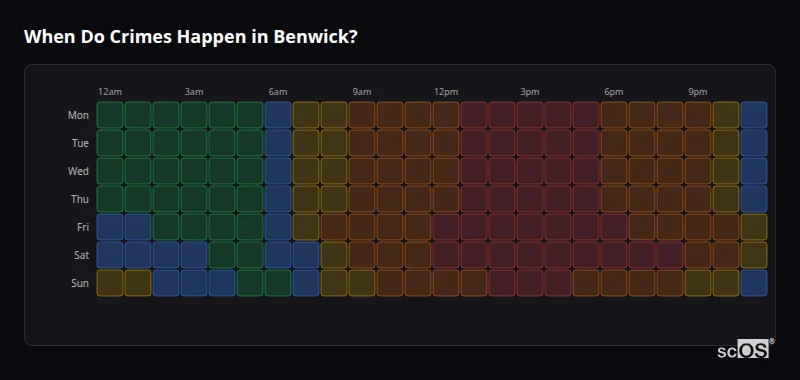The image size is (800, 380).
Task: Select the Tuesday 9am orange cell
Action: [x=362, y=143]
